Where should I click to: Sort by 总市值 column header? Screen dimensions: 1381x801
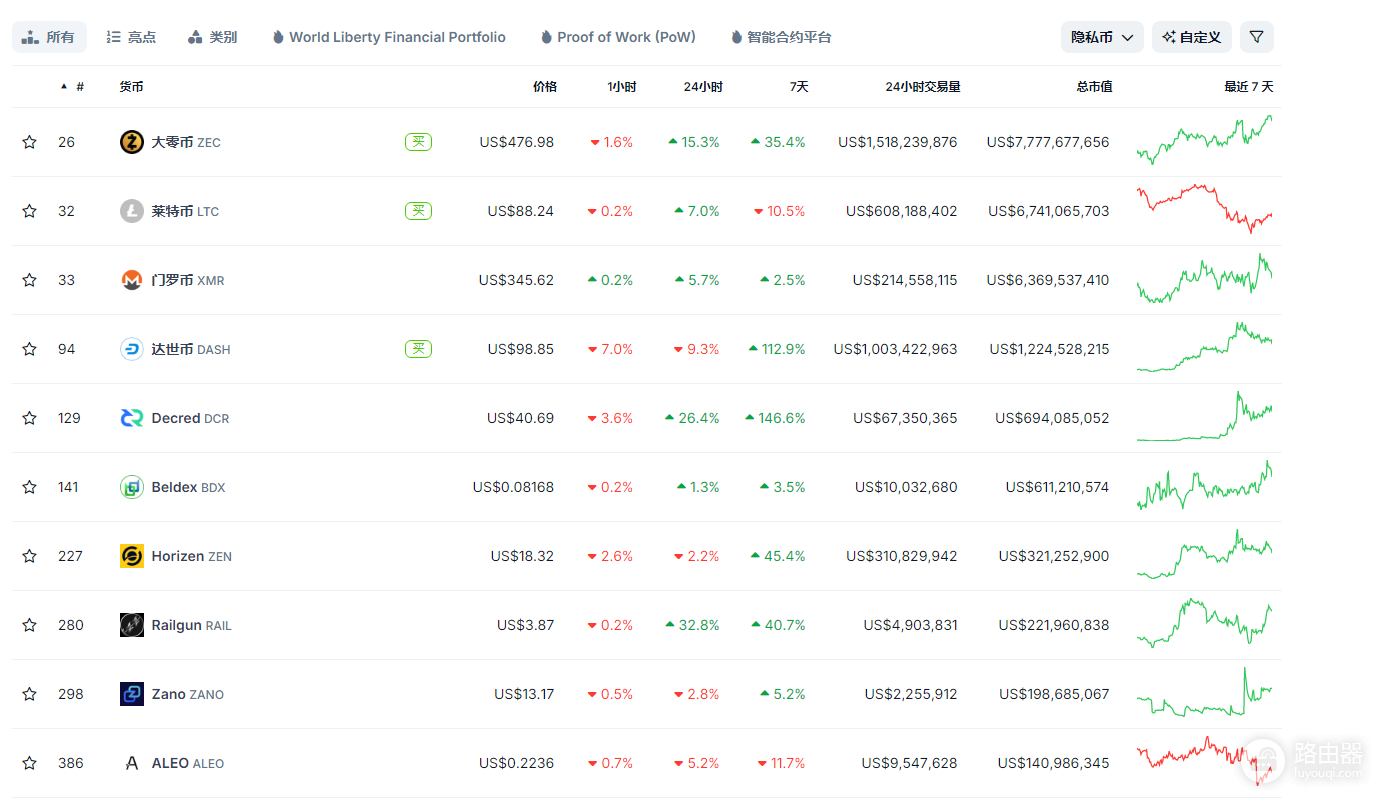1094,87
